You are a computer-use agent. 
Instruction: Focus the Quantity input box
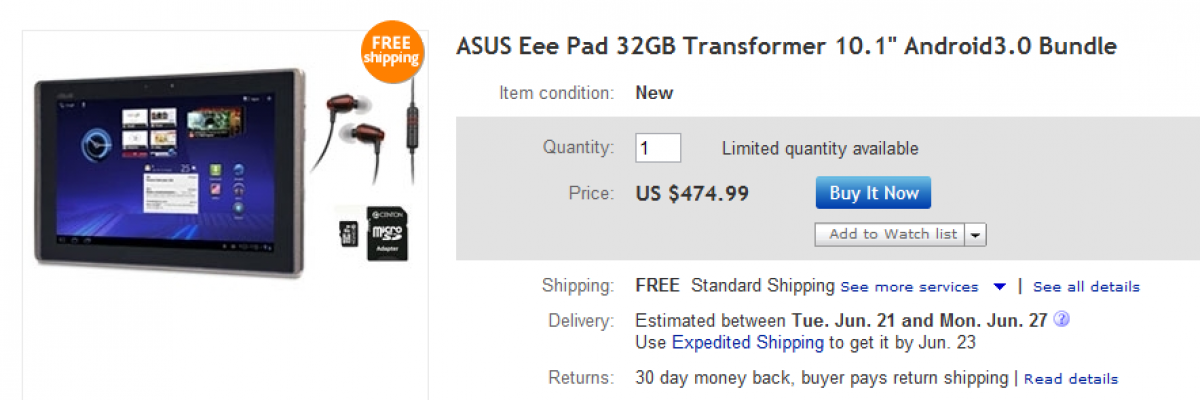click(x=658, y=148)
